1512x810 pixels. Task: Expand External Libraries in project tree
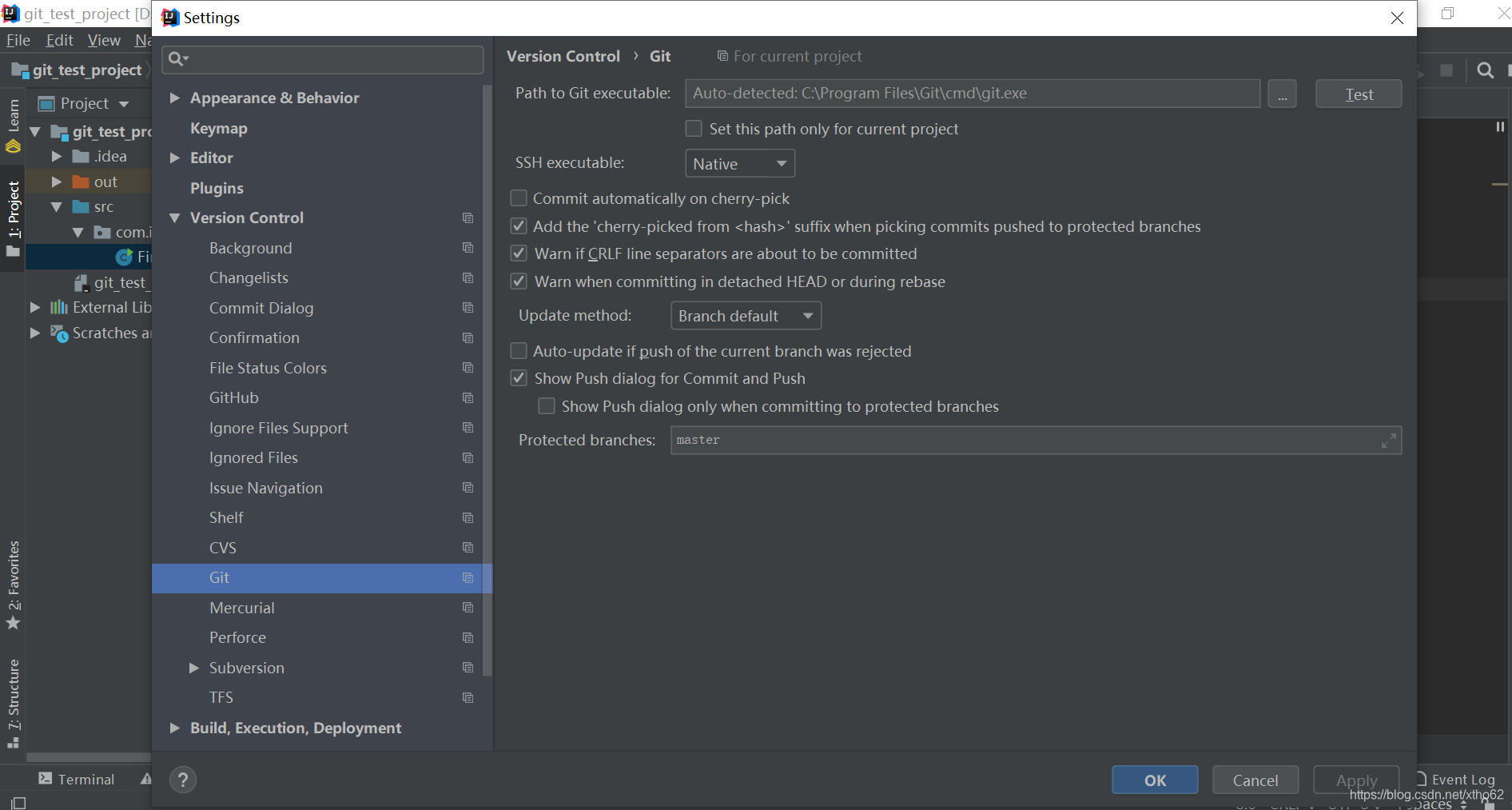34,307
